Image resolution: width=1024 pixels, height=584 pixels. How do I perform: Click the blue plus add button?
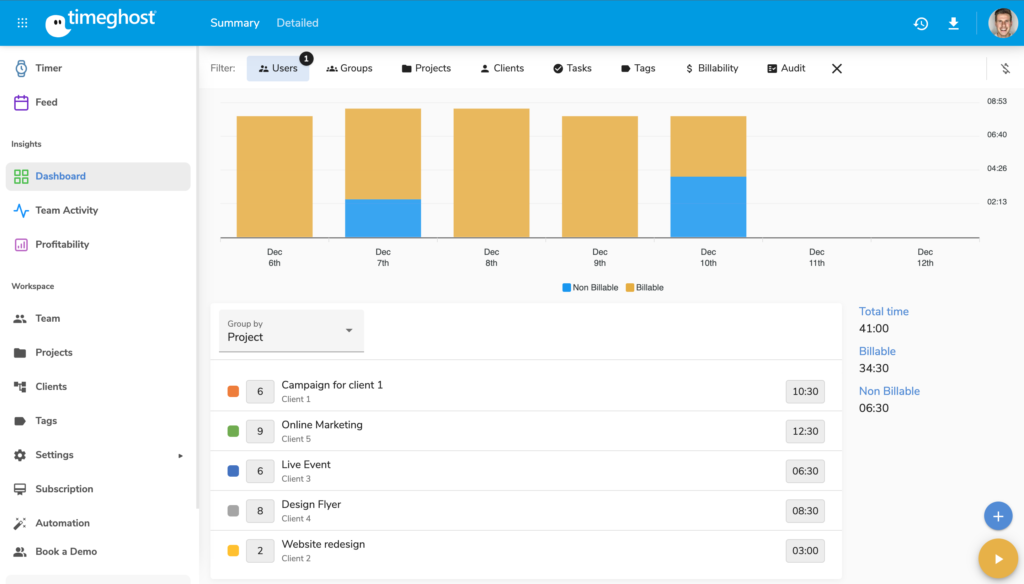pyautogui.click(x=997, y=516)
